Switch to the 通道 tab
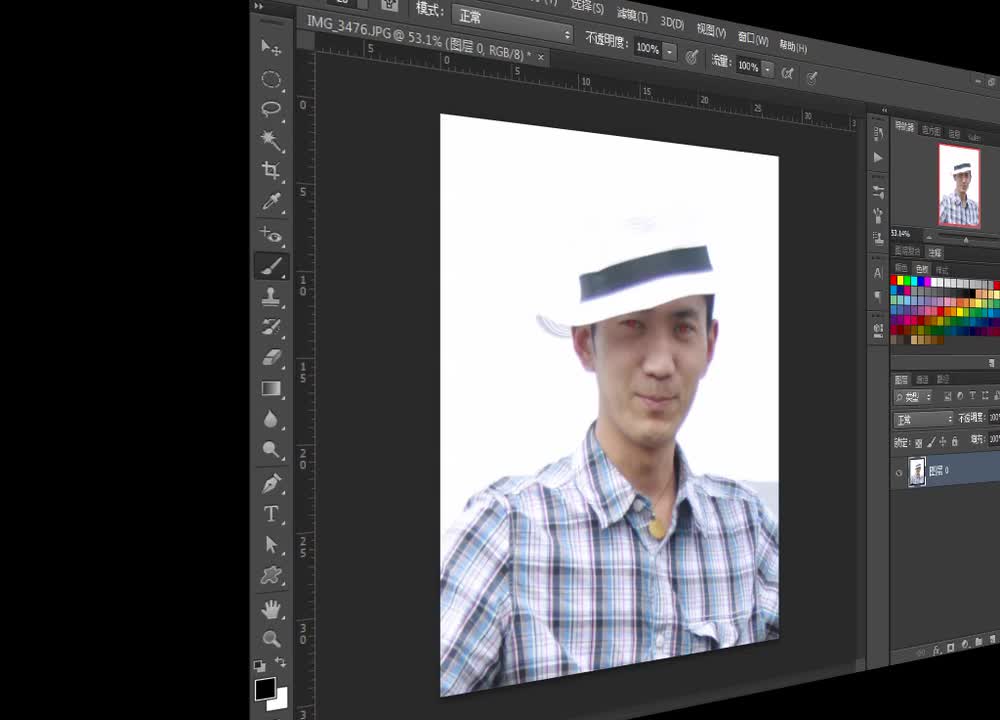Image resolution: width=1000 pixels, height=720 pixels. click(922, 379)
